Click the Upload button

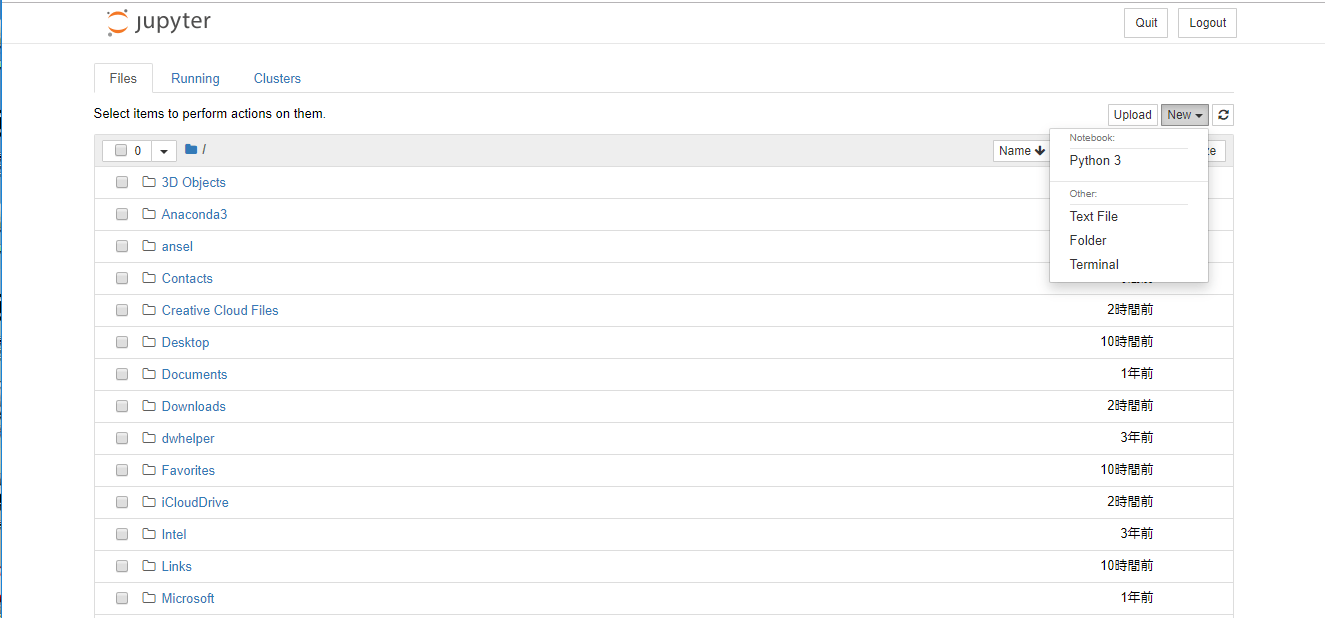click(x=1133, y=115)
